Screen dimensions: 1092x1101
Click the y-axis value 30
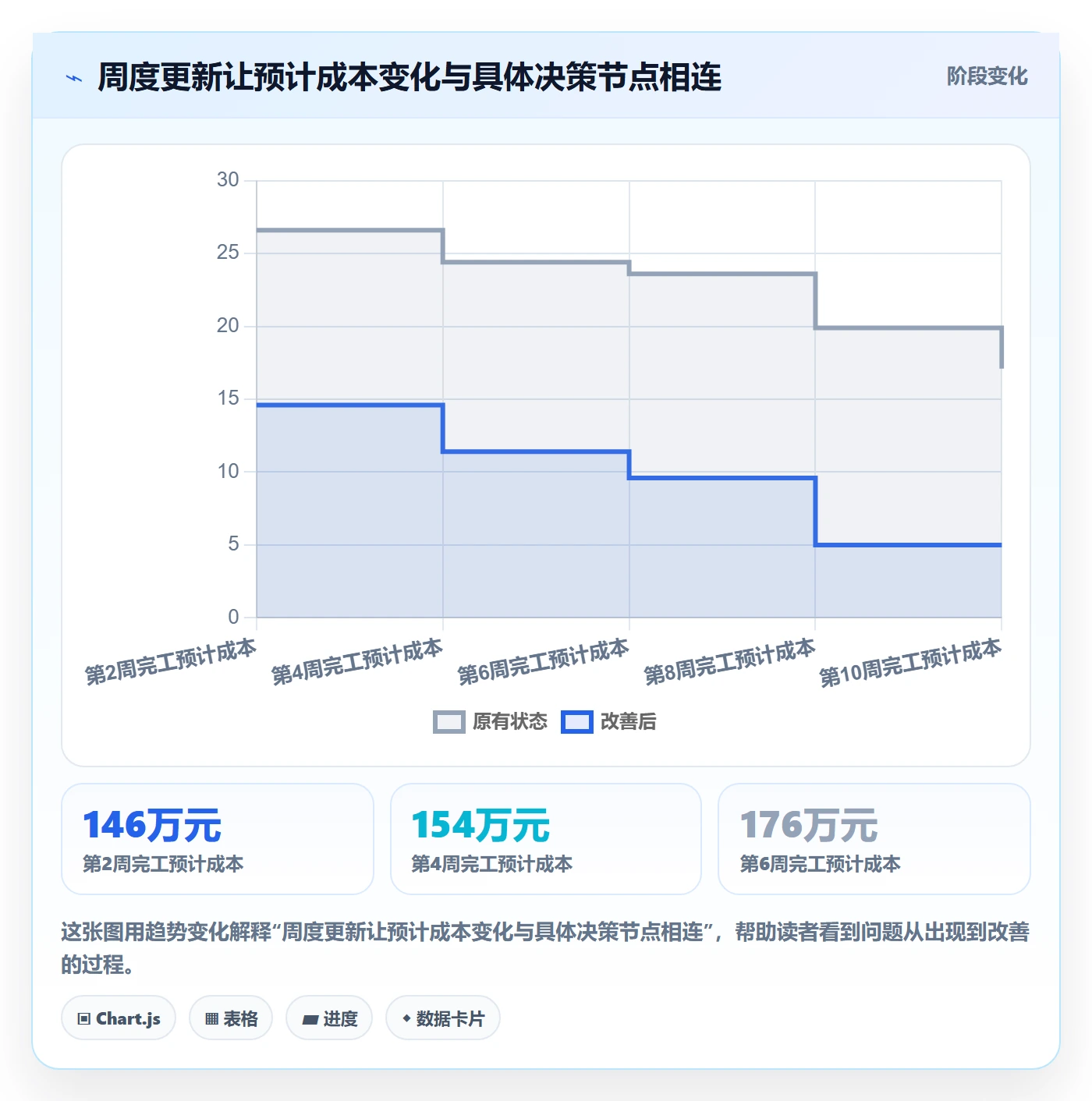click(x=228, y=180)
